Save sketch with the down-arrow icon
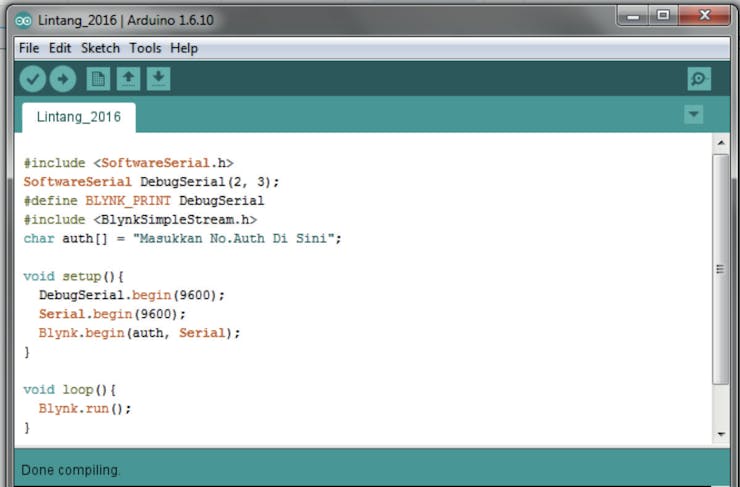Screen dimensions: 740x487 (159, 79)
